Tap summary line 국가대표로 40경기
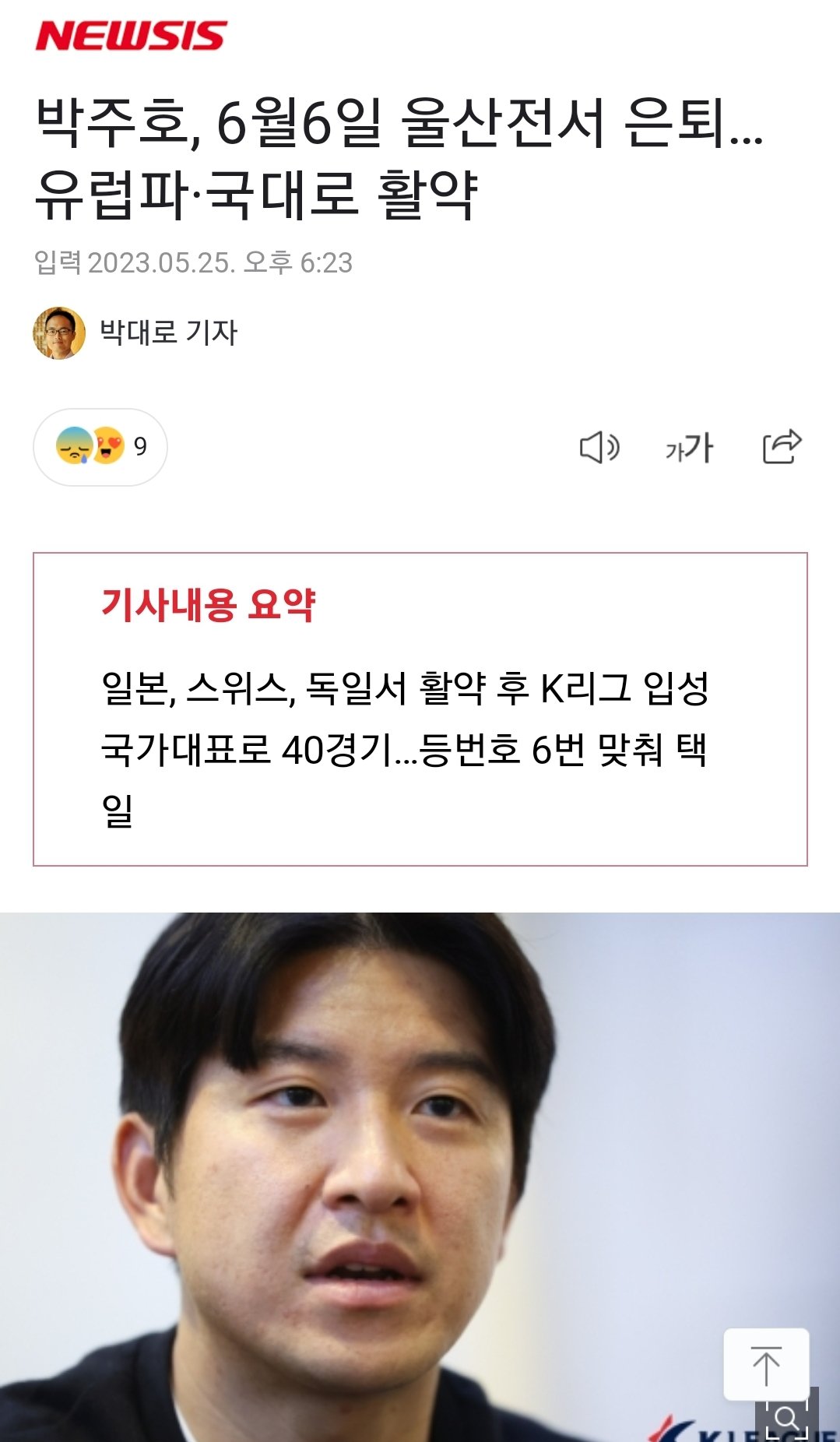Screen dimensions: 840x1442 pyautogui.click(x=404, y=750)
